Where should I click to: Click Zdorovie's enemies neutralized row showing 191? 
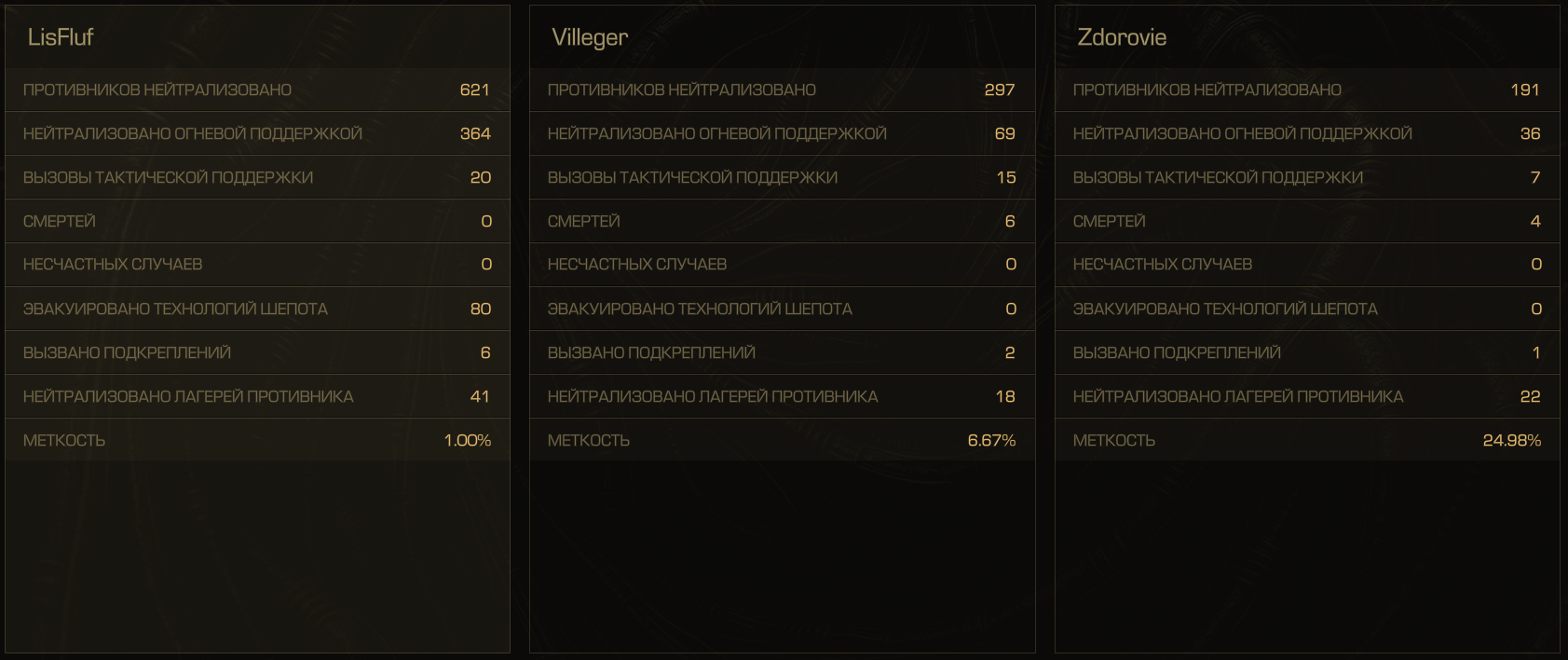click(x=1307, y=89)
